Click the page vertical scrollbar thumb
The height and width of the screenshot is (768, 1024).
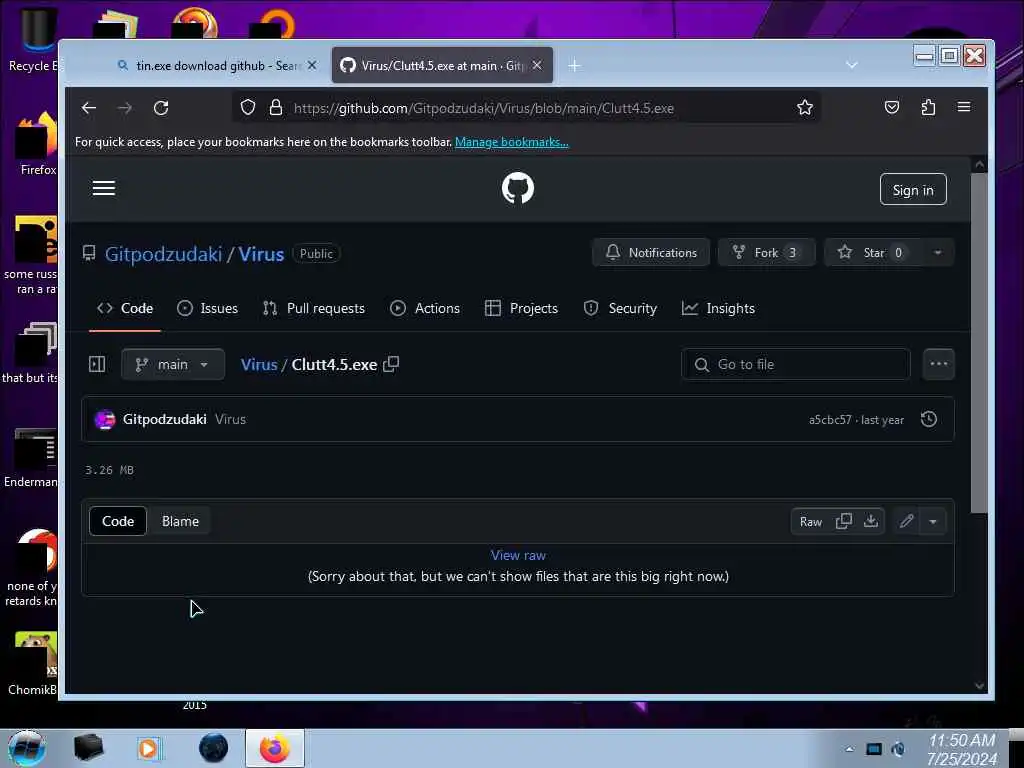979,343
